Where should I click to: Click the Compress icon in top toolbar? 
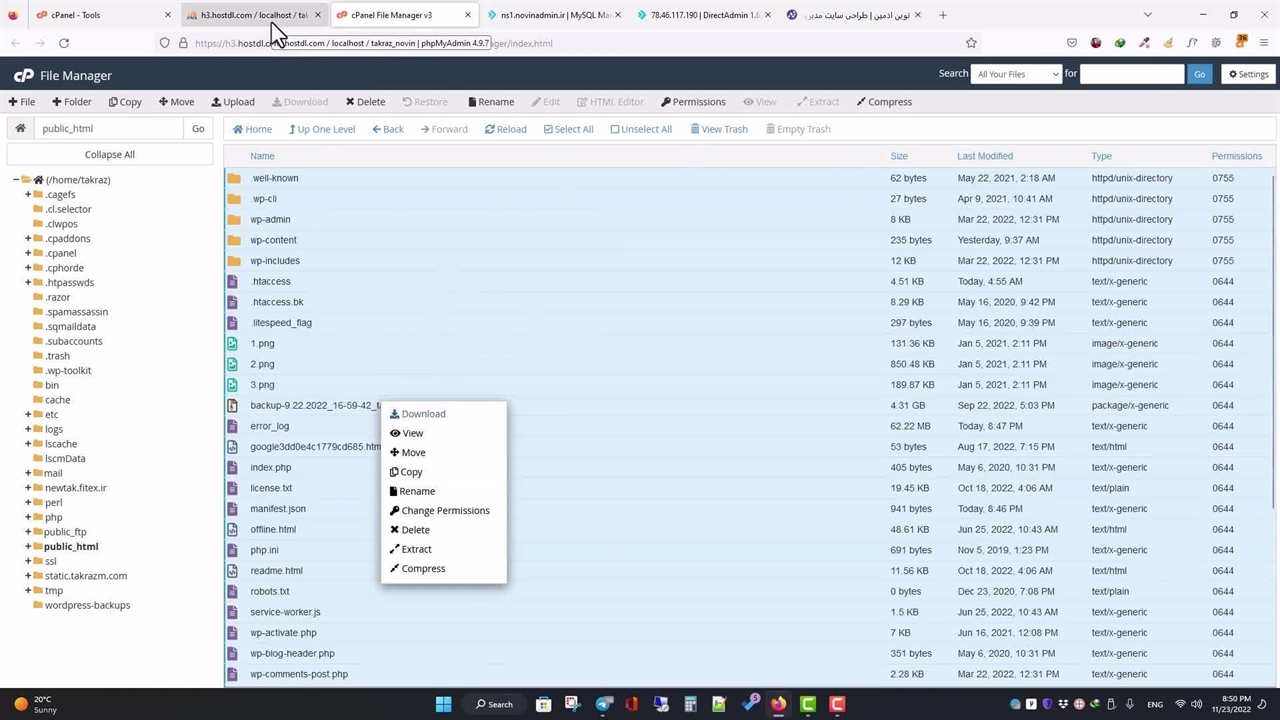pos(884,102)
